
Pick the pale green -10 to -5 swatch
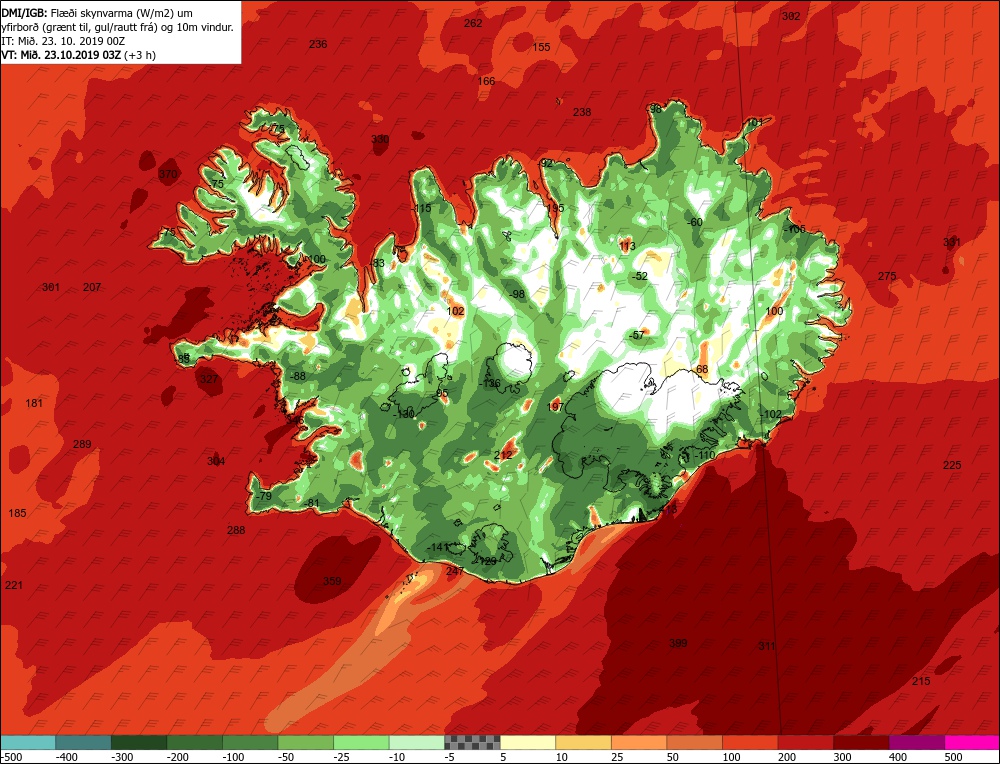coord(416,742)
